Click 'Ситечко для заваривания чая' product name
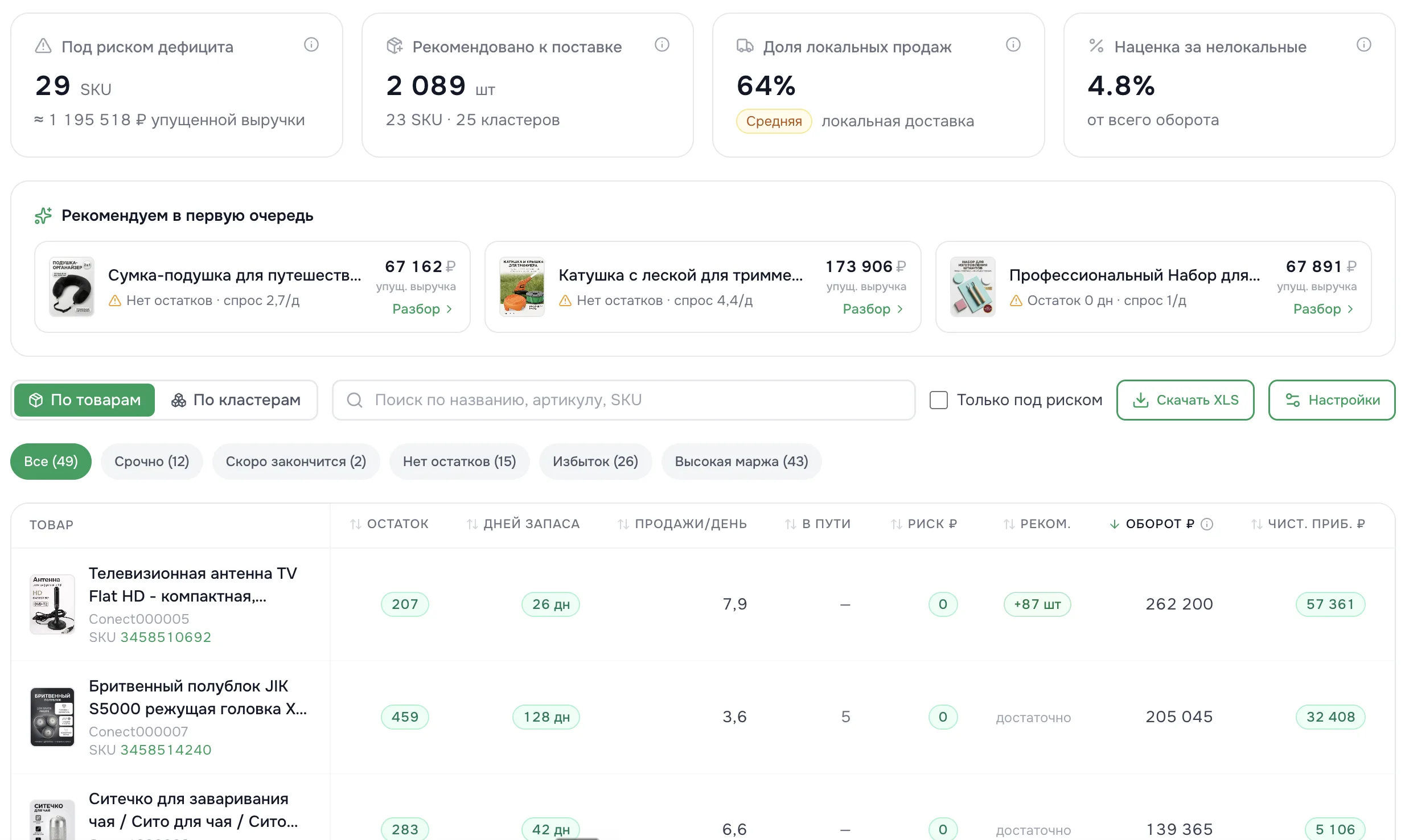The image size is (1405, 840). (x=193, y=810)
